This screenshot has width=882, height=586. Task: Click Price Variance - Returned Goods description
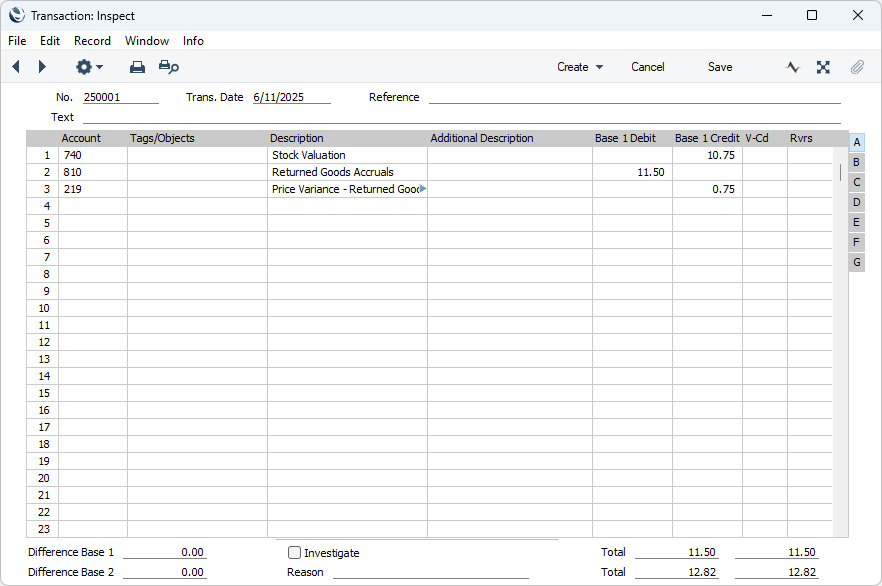[345, 189]
